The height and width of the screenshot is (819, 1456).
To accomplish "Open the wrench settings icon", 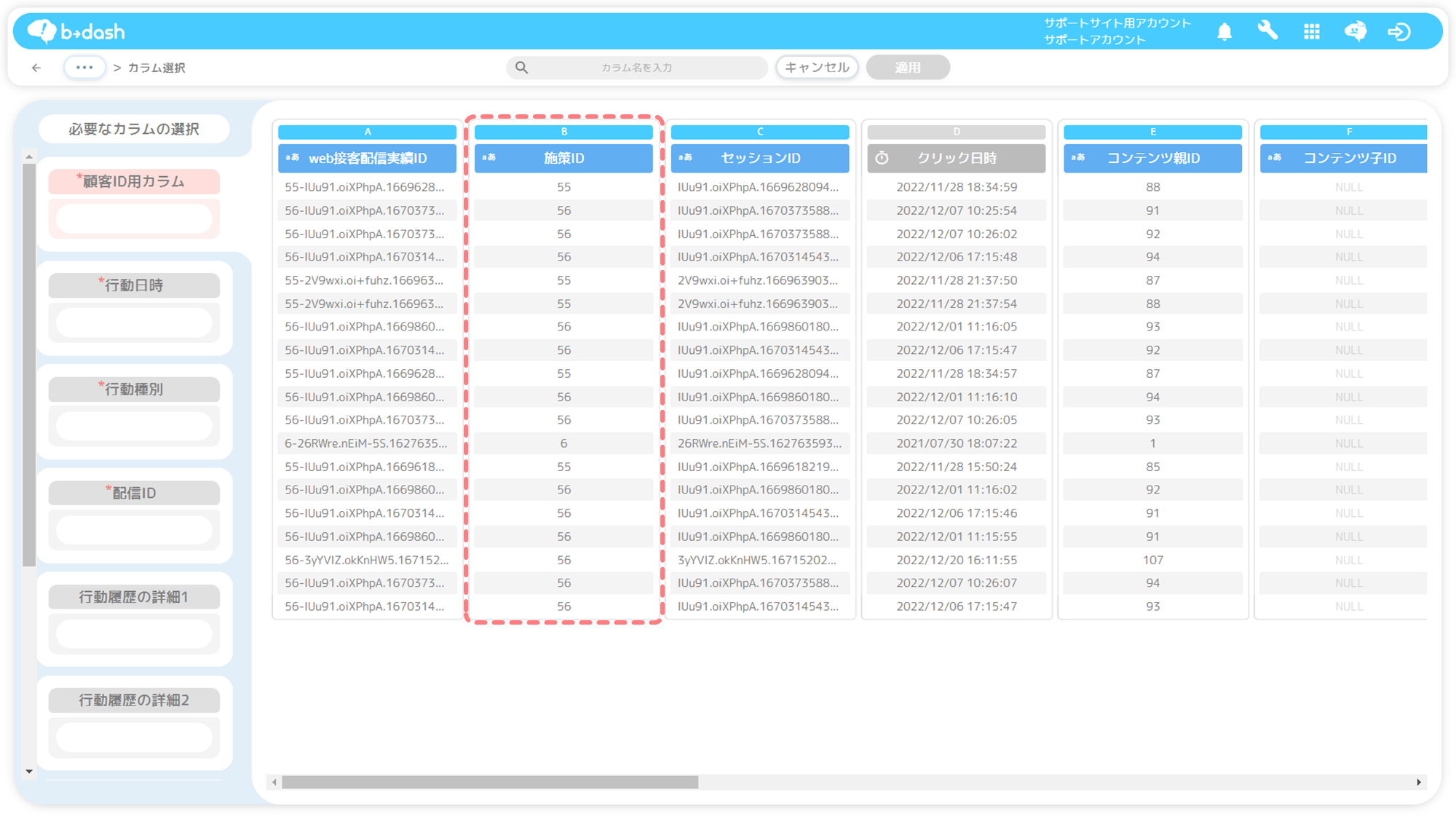I will (1267, 31).
